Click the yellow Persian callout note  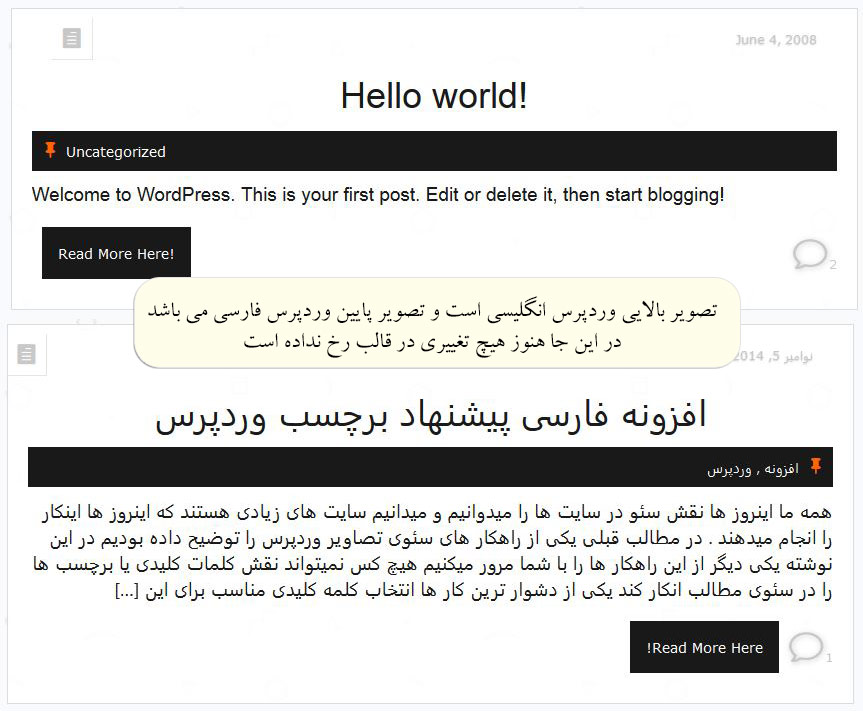tap(438, 325)
